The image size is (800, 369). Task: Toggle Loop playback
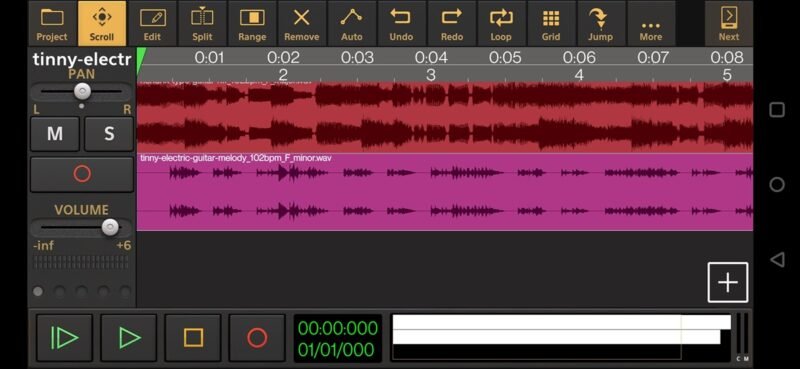pos(501,23)
